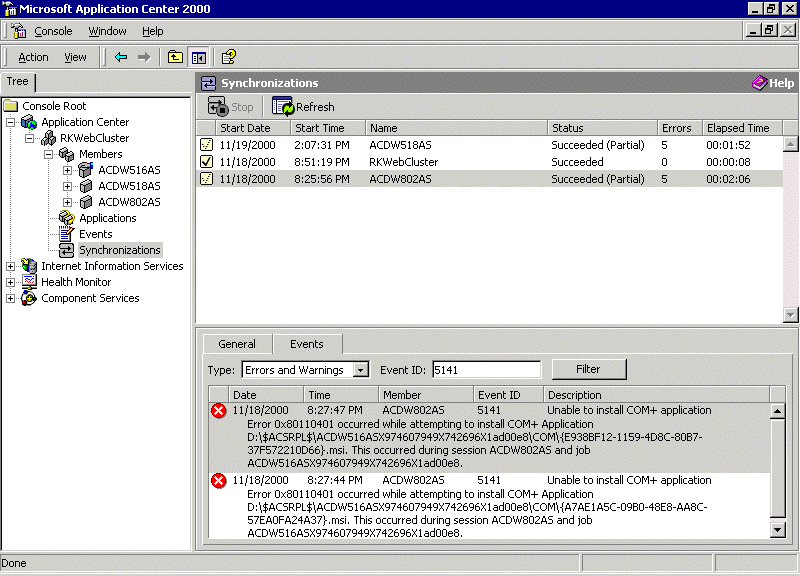Open the View menu
The width and height of the screenshot is (800, 576).
coord(75,57)
